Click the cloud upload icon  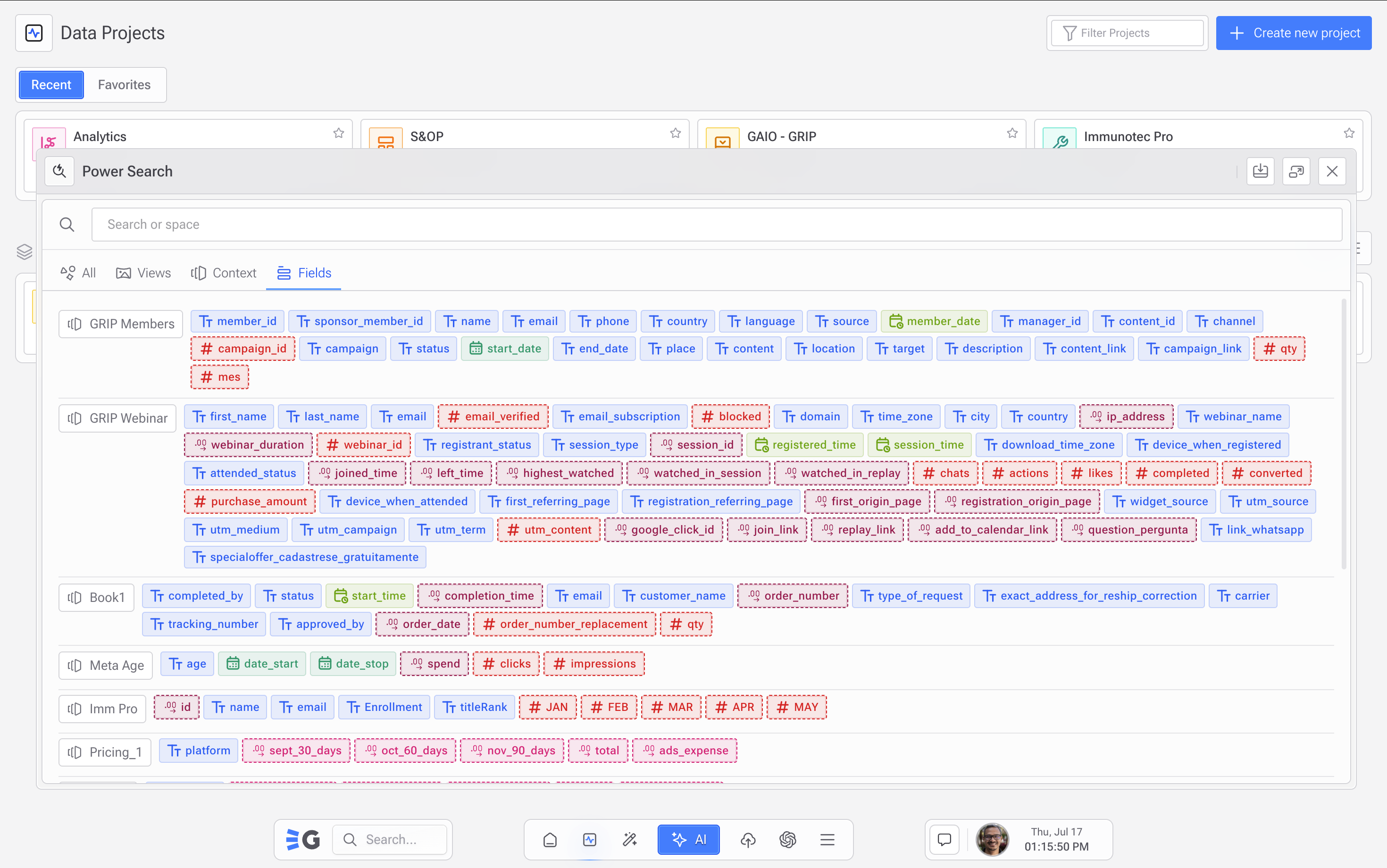point(747,839)
